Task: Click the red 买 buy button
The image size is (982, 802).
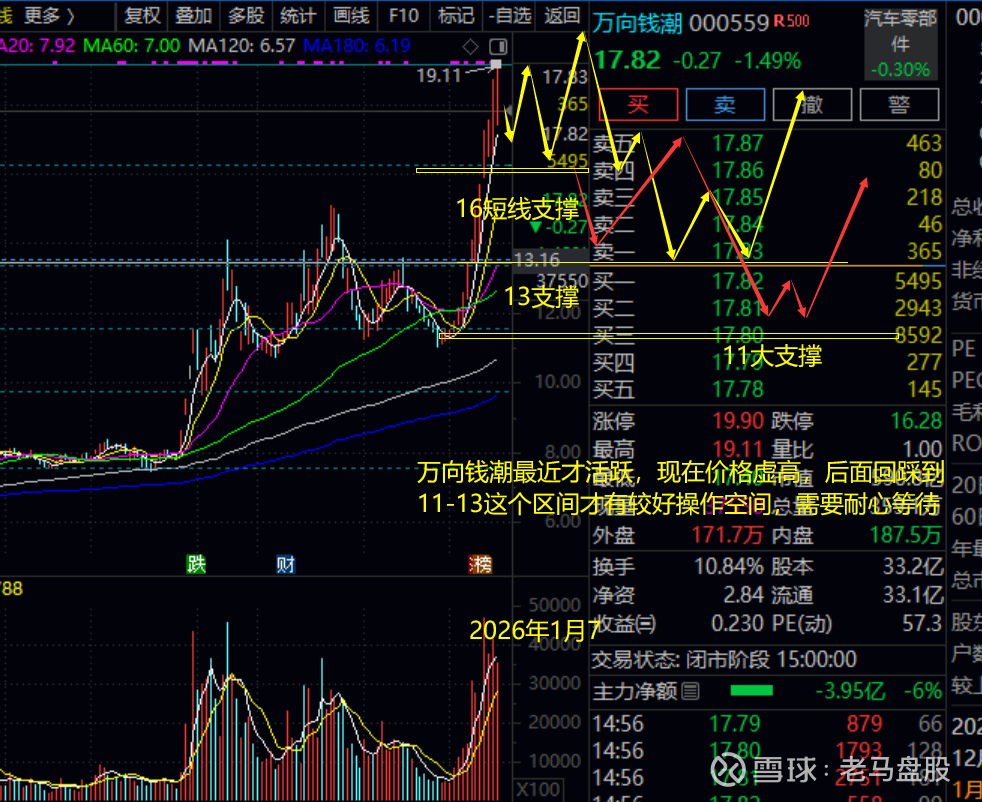Action: (638, 104)
